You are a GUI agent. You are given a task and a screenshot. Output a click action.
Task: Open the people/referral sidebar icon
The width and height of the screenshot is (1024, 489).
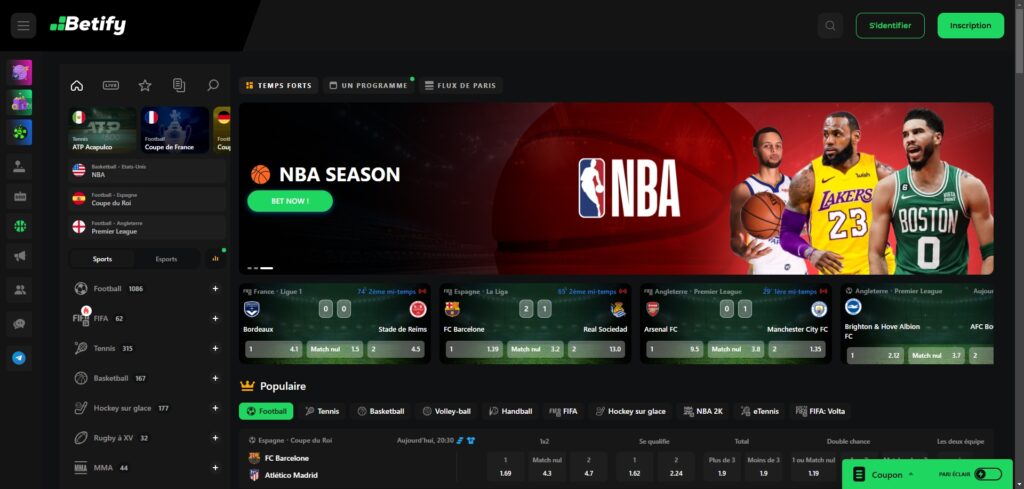[x=20, y=290]
